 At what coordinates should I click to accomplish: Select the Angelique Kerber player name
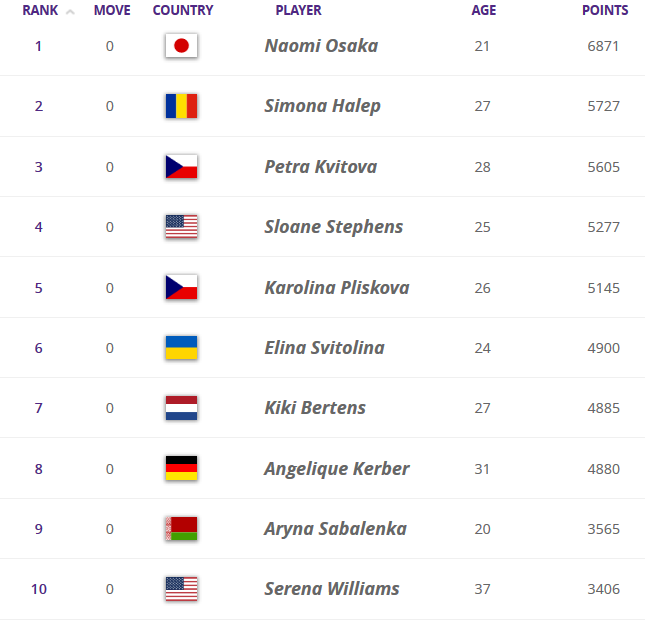click(x=337, y=468)
